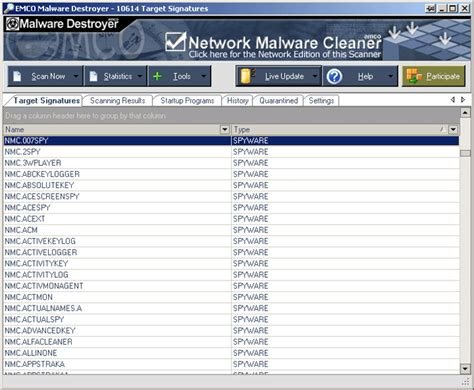Click the Participate blocks icon
Viewport: 474px width, 390px height.
414,76
